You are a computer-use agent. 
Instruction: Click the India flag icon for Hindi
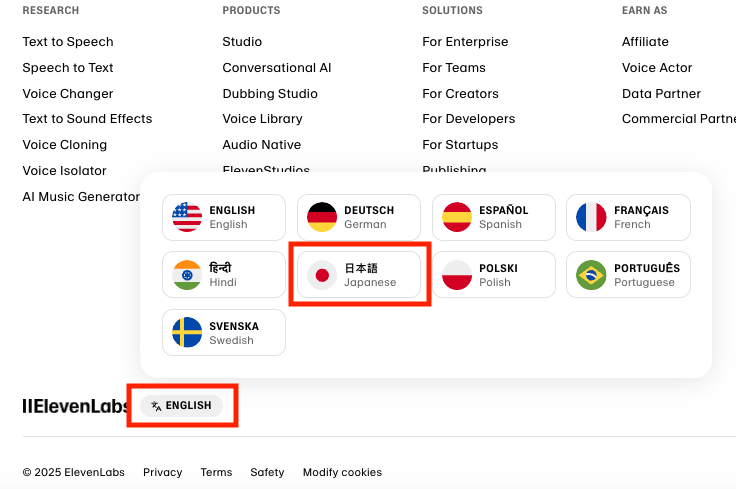pos(187,275)
